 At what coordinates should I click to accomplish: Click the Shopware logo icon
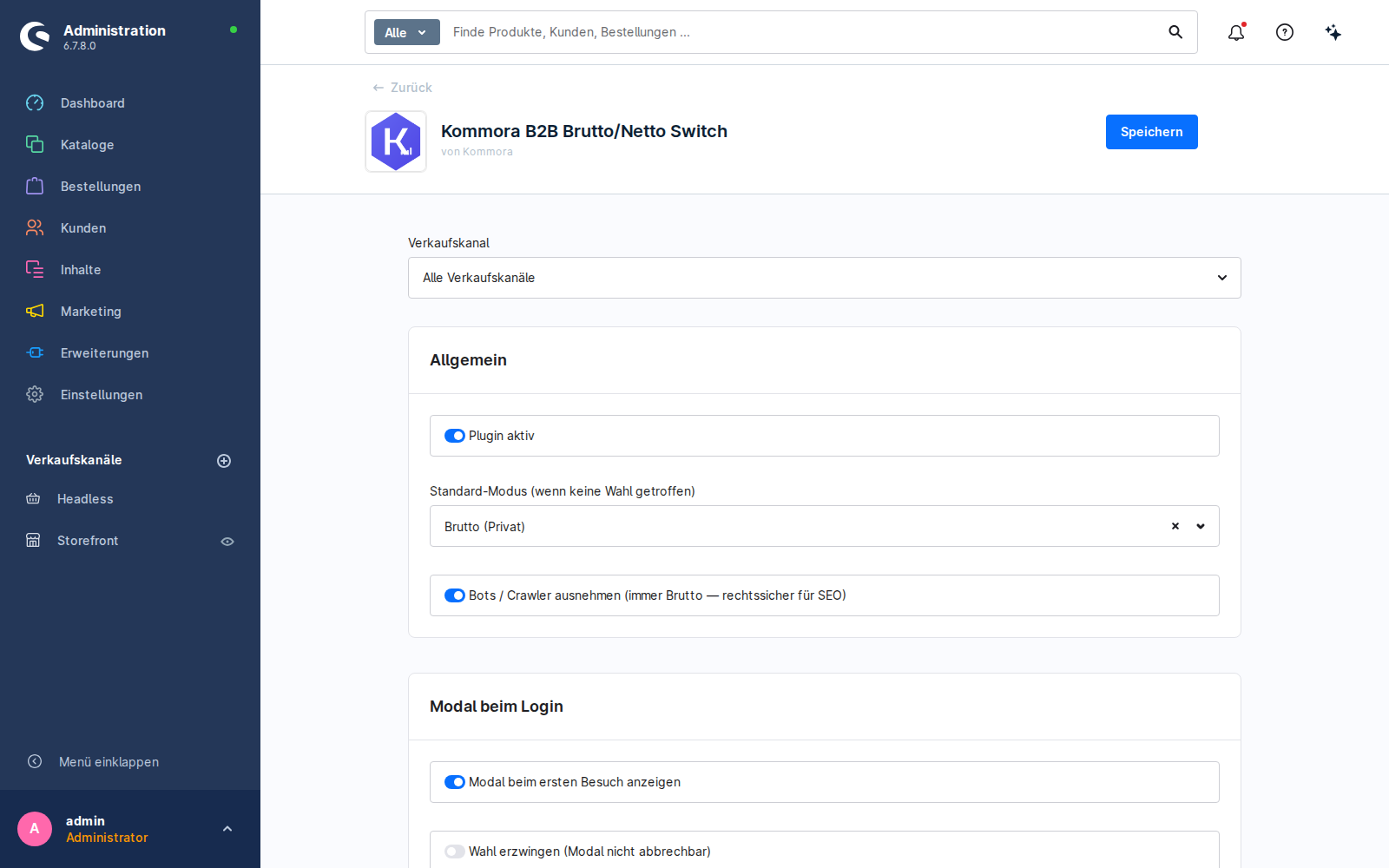[x=35, y=36]
